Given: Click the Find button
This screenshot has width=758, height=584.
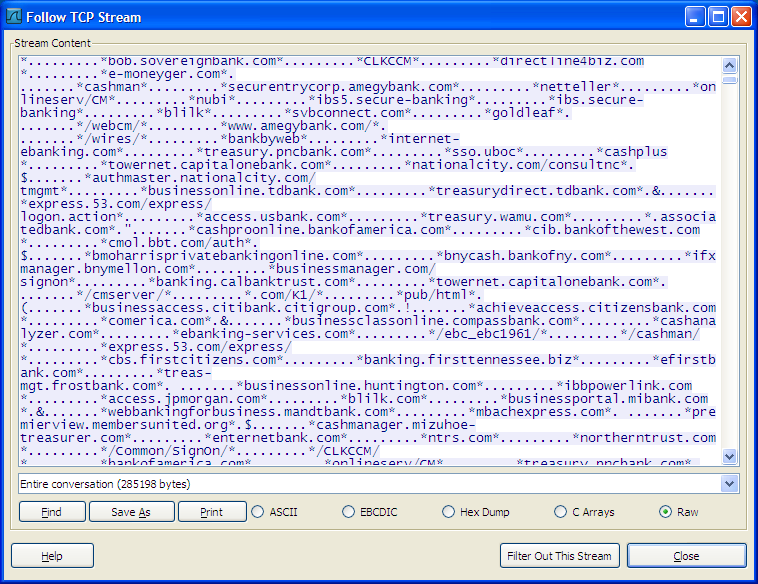Looking at the screenshot, I should [52, 511].
